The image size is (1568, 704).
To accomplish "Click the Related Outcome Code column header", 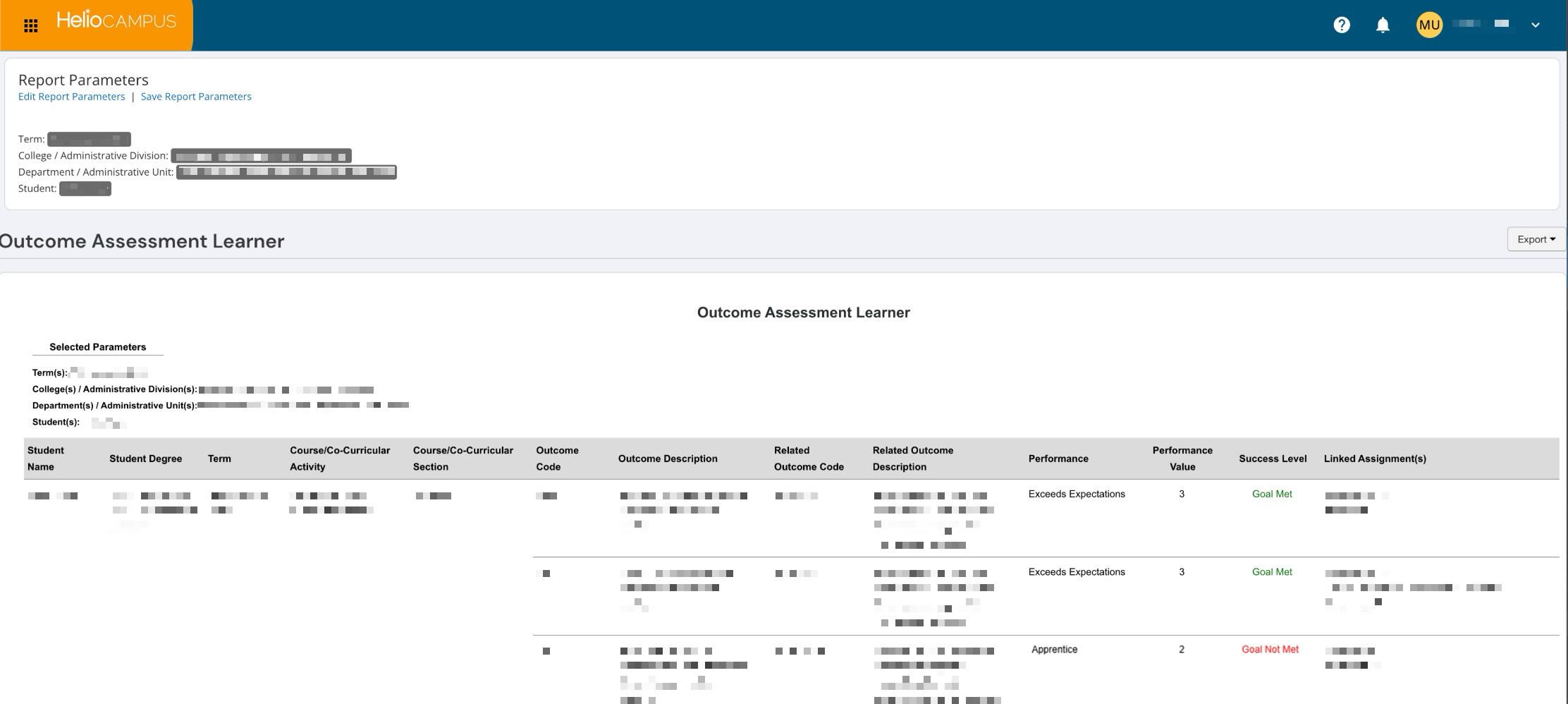I will point(808,459).
